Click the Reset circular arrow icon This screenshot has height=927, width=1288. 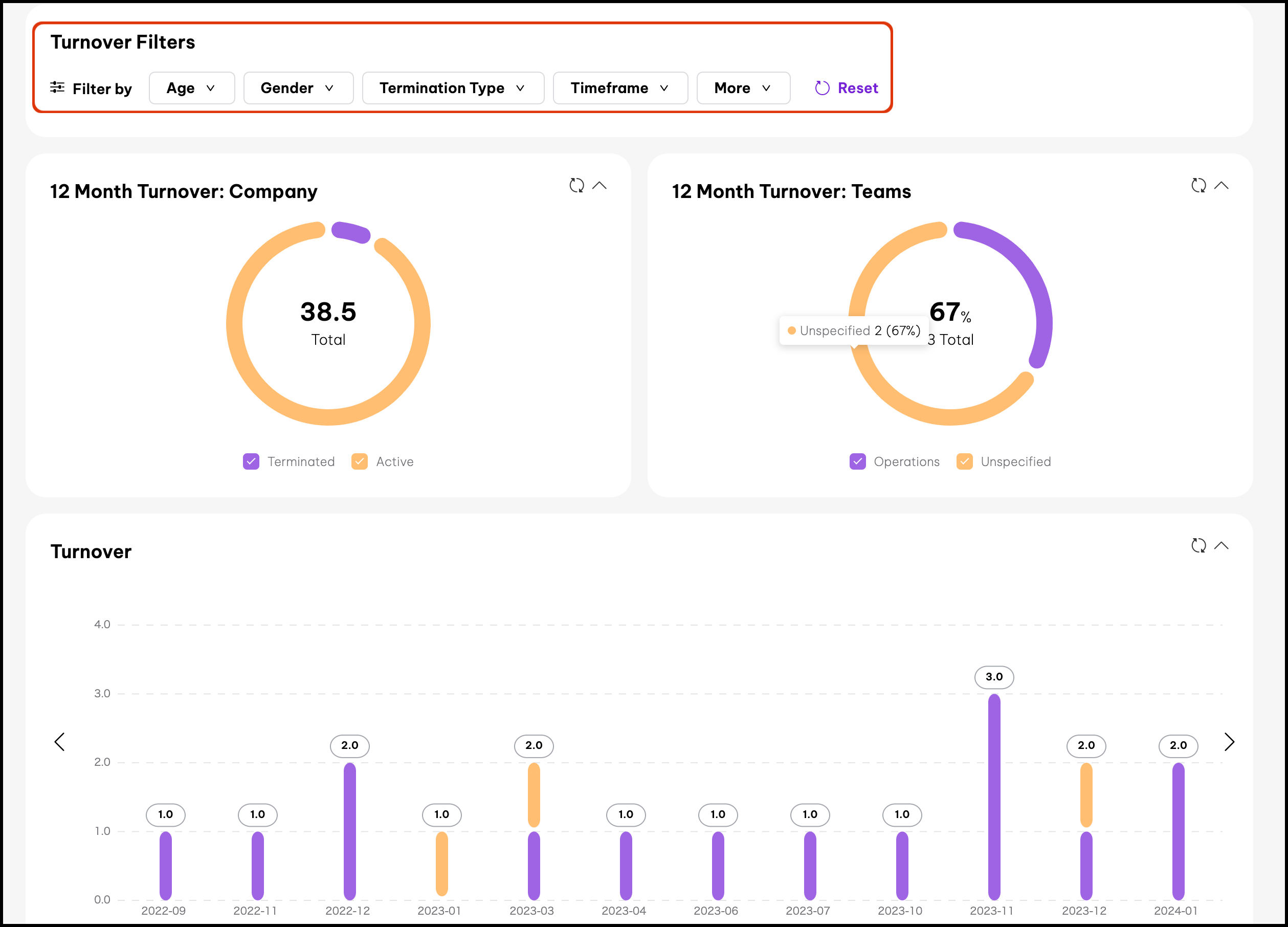[x=822, y=88]
